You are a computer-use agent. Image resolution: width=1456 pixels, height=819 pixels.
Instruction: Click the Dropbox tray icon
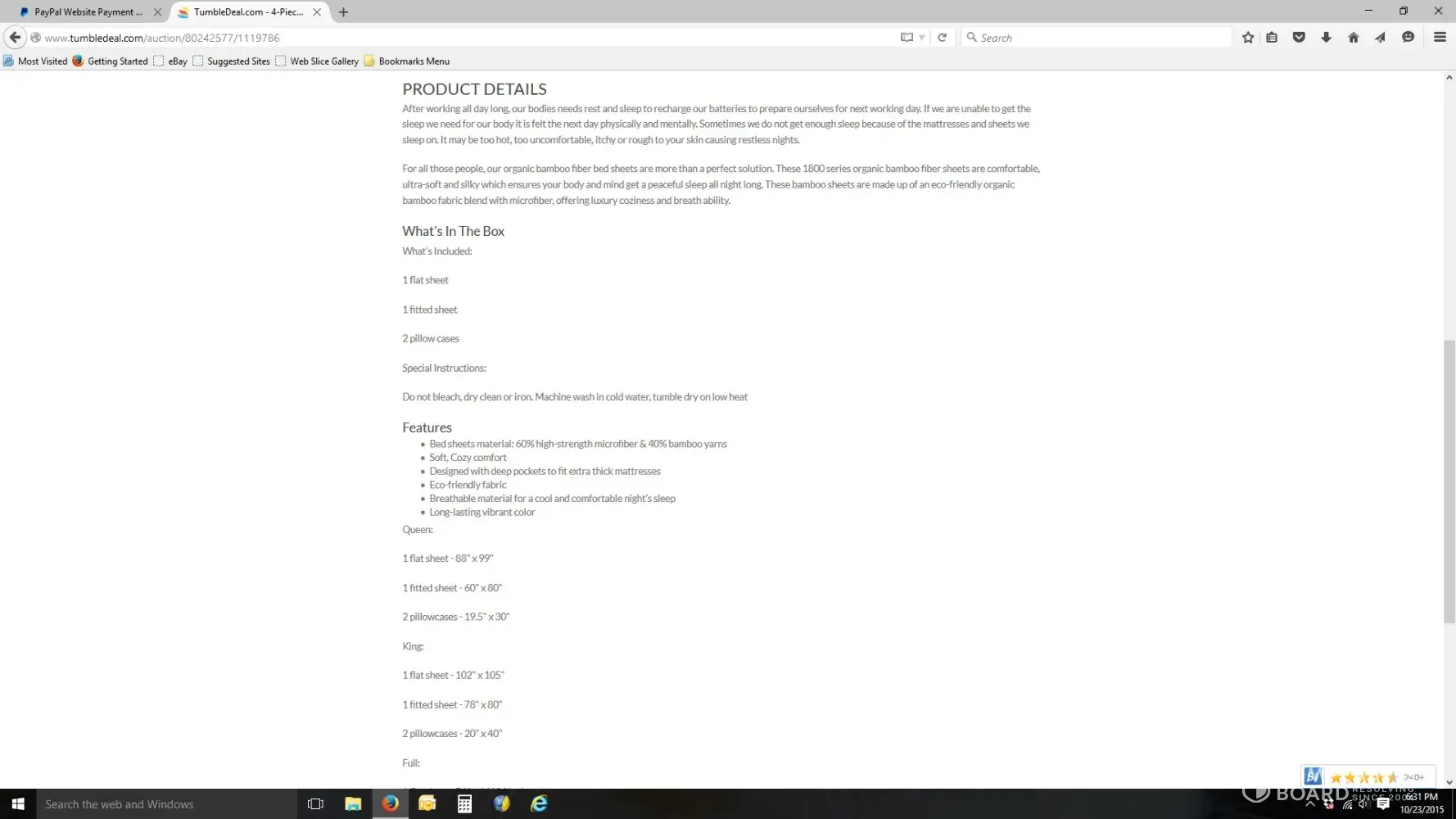pyautogui.click(x=1328, y=804)
